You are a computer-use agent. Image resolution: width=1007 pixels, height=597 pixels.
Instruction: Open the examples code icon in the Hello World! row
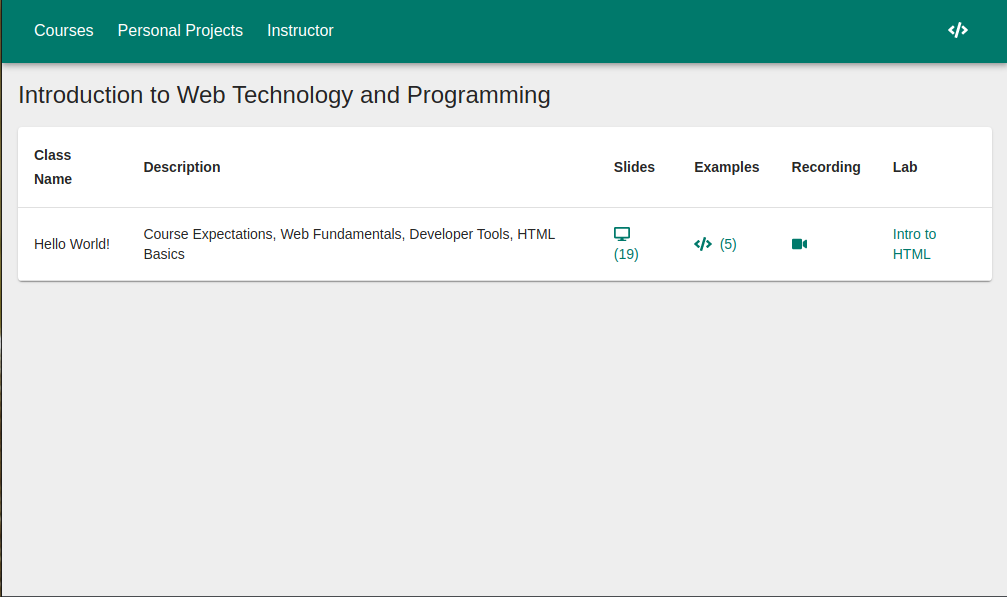(x=703, y=244)
